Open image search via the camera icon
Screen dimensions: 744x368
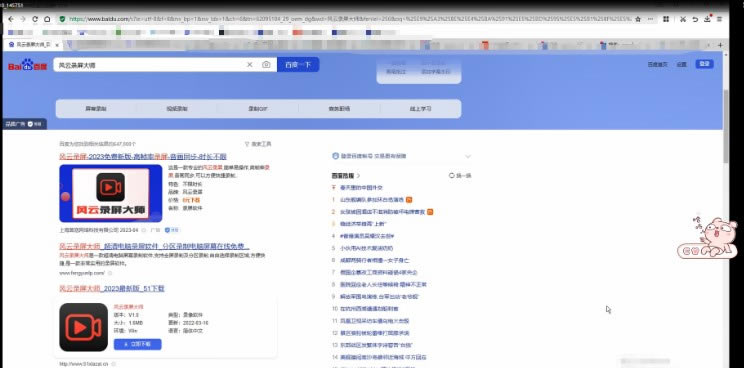[266, 64]
